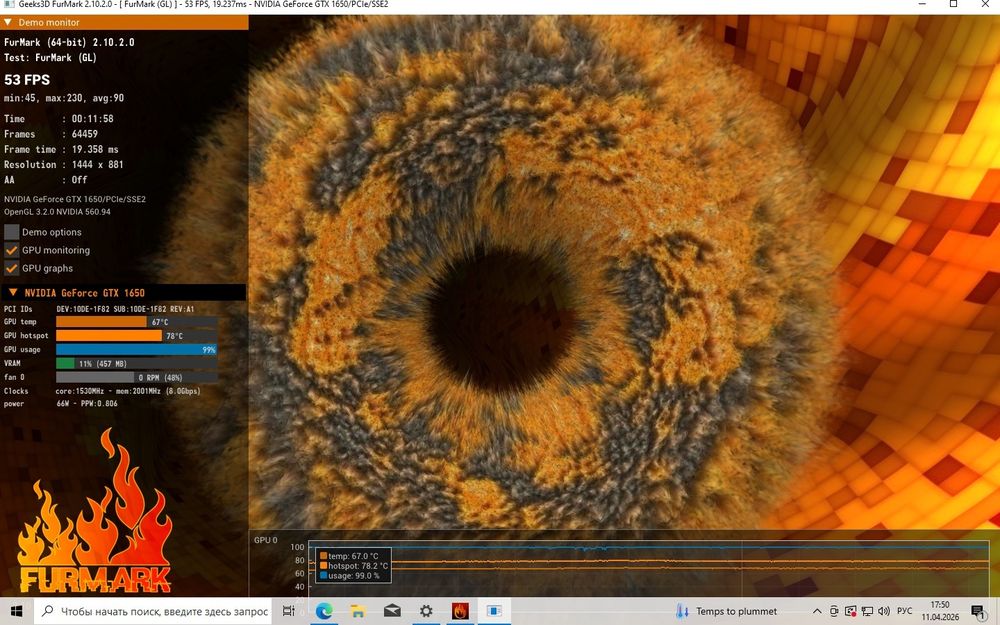This screenshot has width=1000, height=625.
Task: Open the Windows Start menu
Action: (16, 611)
